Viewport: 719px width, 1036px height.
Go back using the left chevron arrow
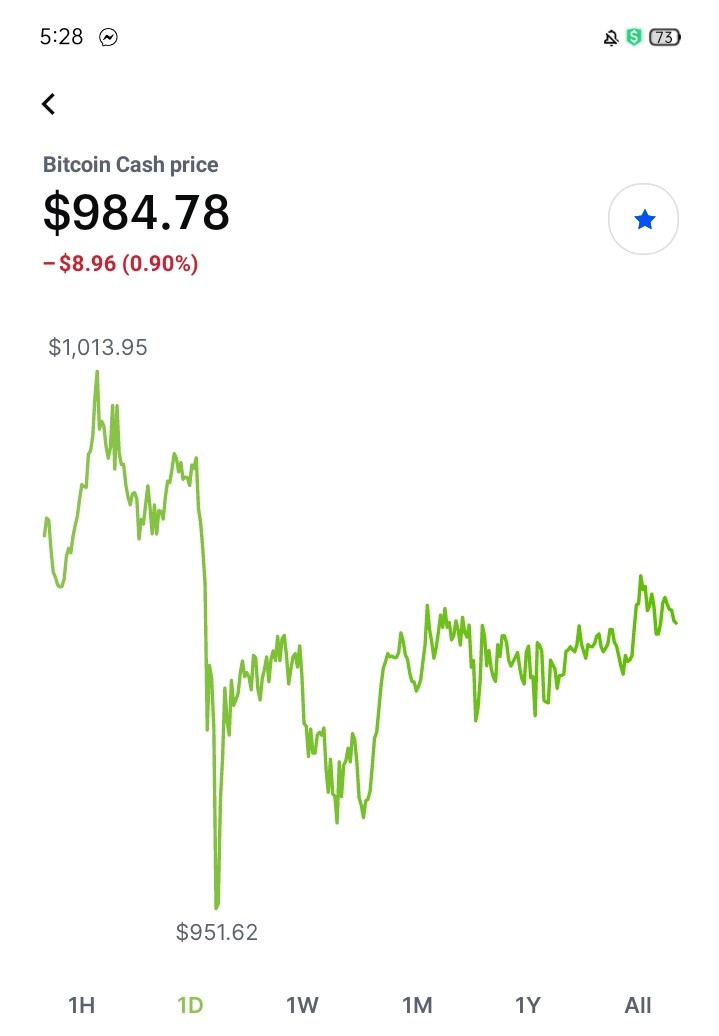[48, 104]
